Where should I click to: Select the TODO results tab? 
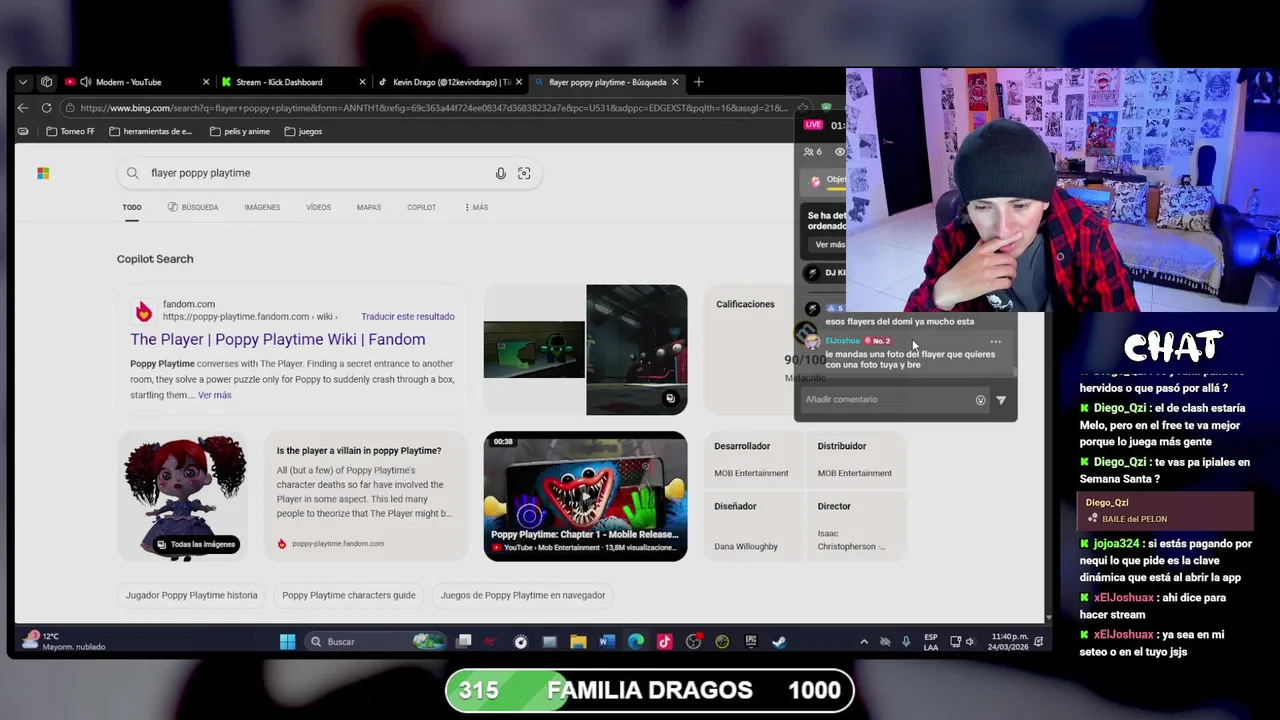click(x=132, y=207)
